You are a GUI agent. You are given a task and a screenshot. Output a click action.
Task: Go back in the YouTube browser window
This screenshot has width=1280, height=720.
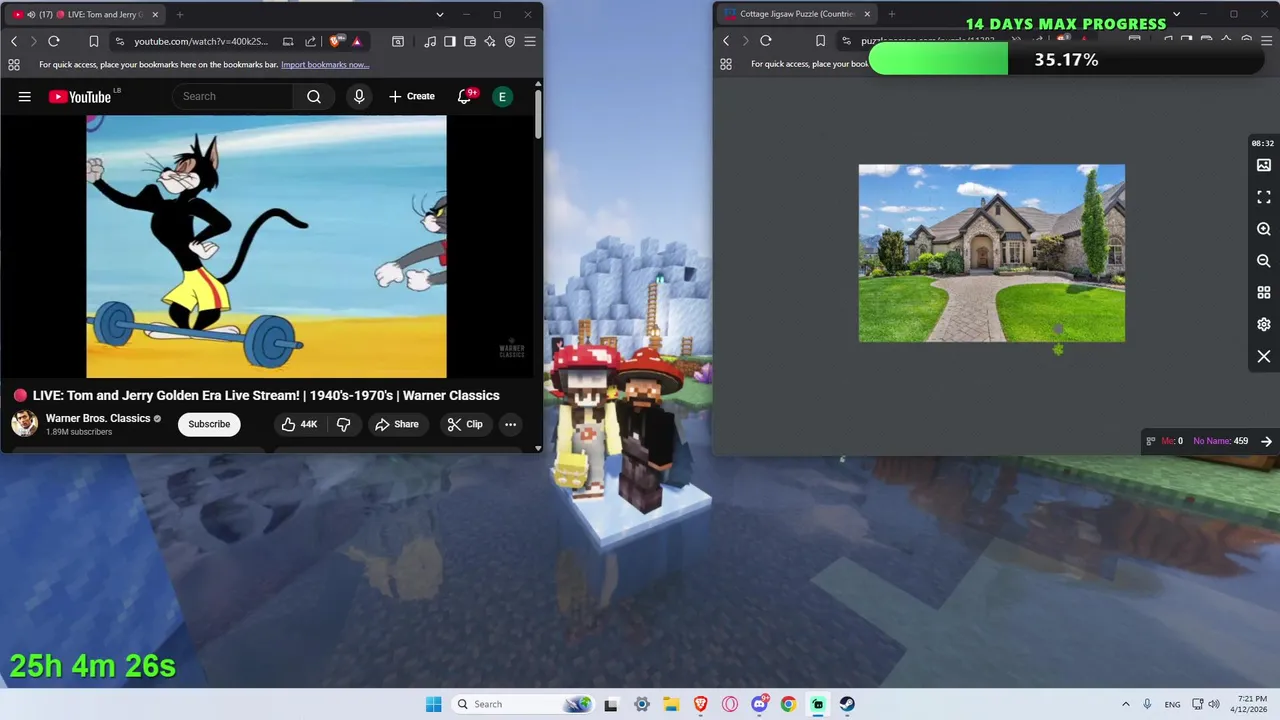14,41
